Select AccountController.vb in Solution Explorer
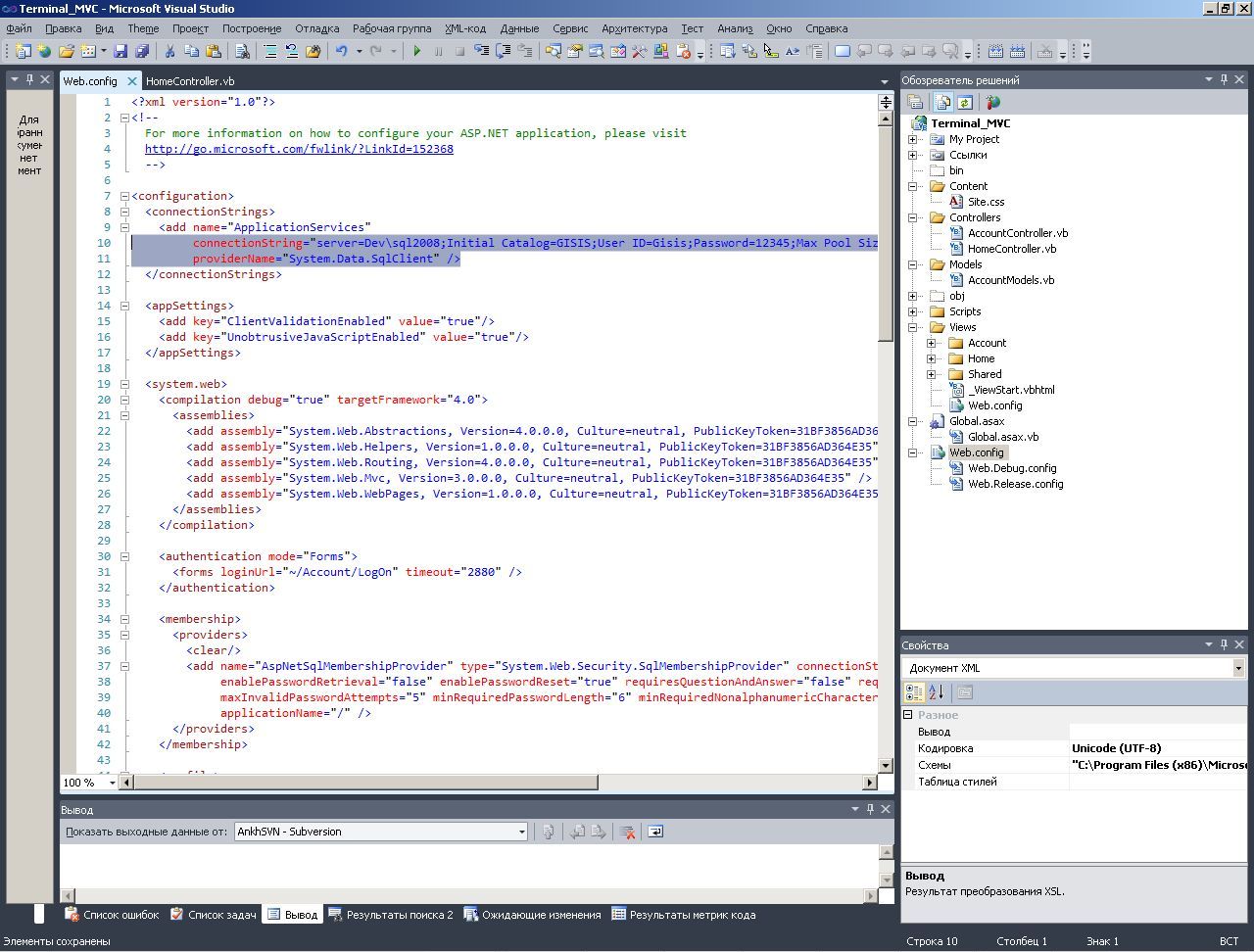 coord(1017,233)
